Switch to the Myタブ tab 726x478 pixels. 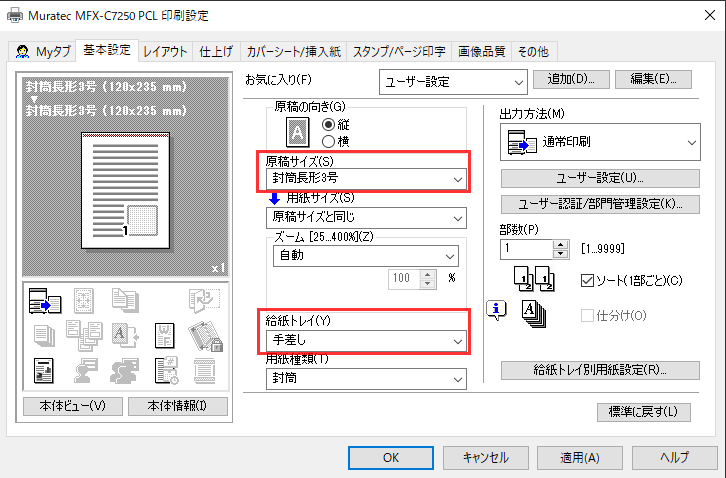click(x=43, y=51)
